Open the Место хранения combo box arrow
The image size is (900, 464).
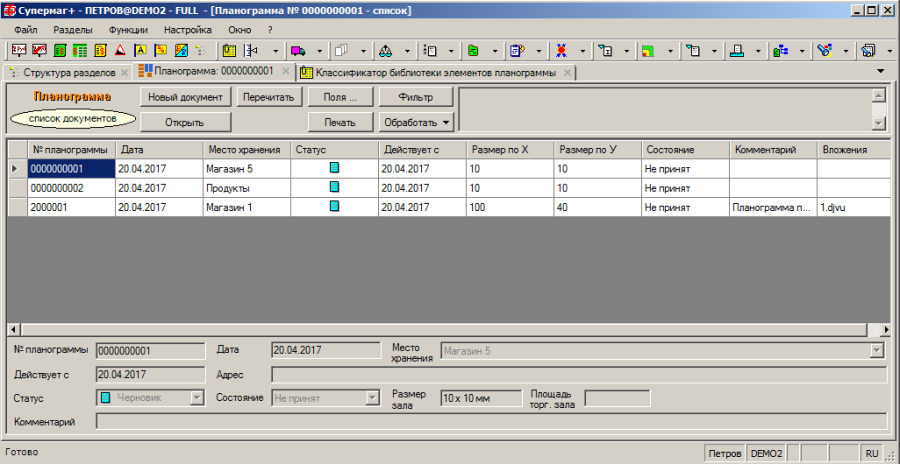pyautogui.click(x=877, y=350)
